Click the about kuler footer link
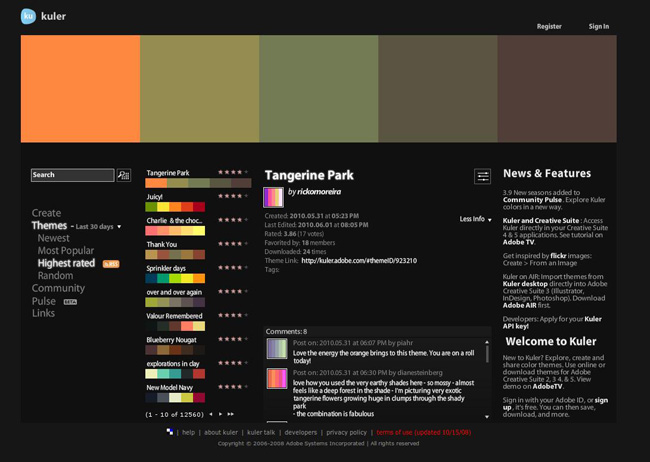 click(x=221, y=432)
